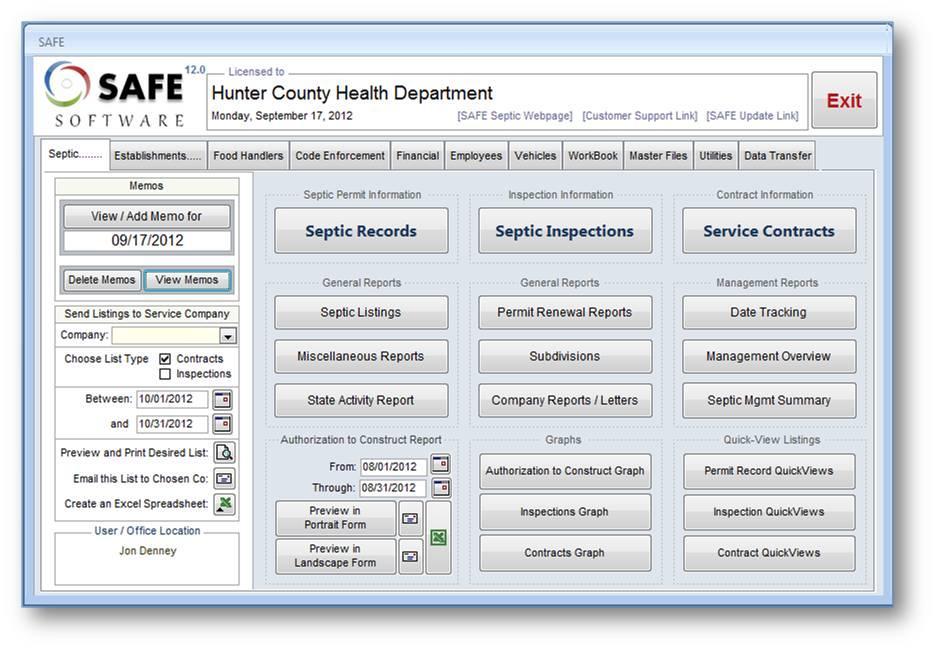Click the Preview and Print Desired List icon

point(224,453)
